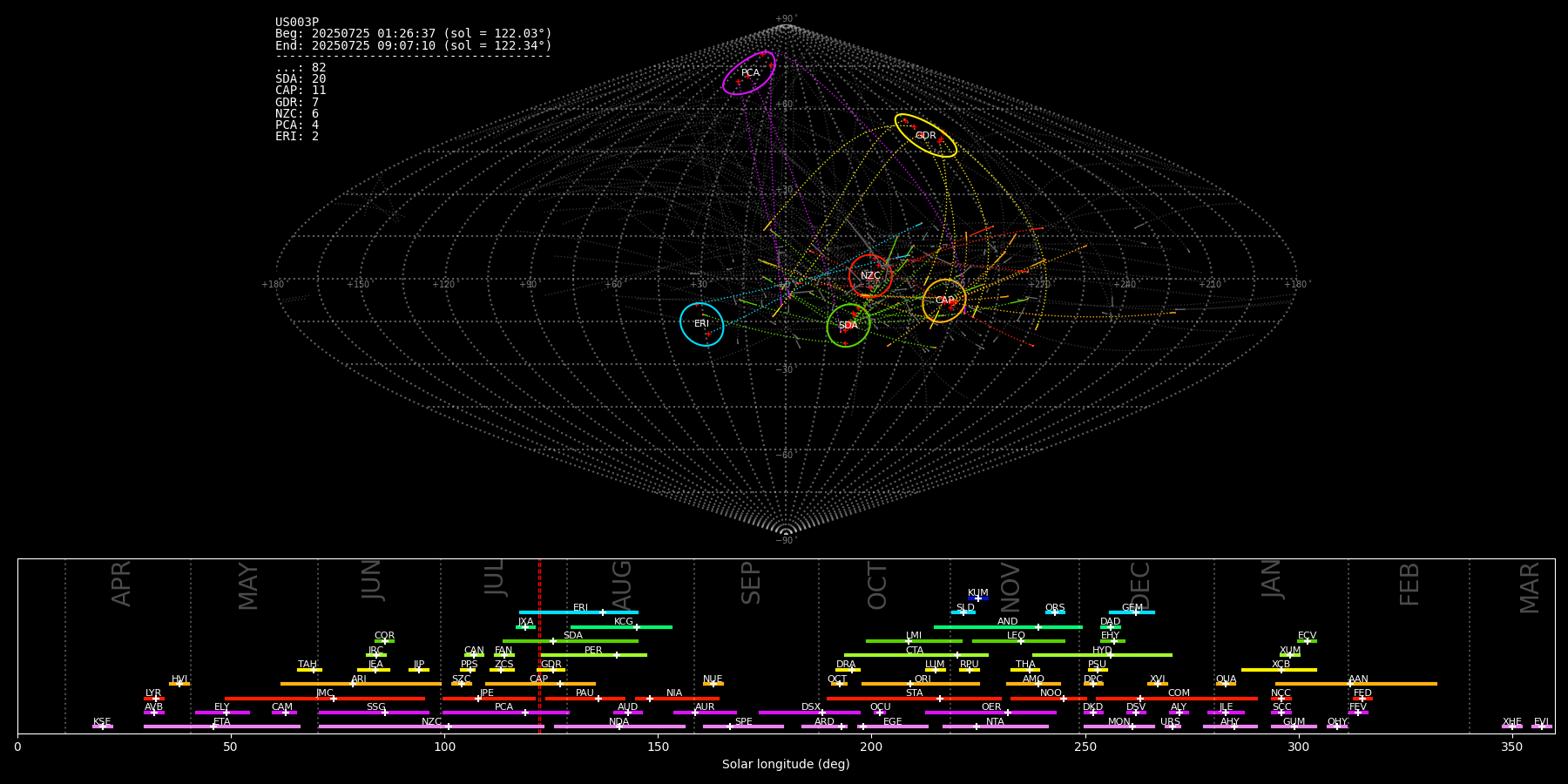Click the 'SDA: 20' legend count entry
1568x784 pixels.
tap(301, 79)
